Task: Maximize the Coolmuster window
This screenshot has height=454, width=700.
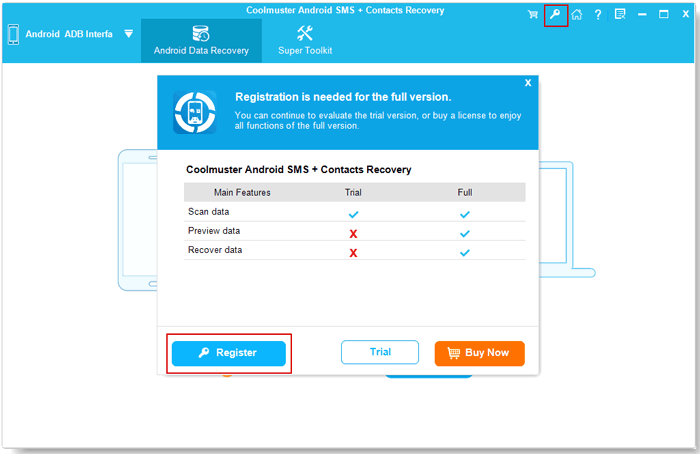Action: [x=664, y=14]
